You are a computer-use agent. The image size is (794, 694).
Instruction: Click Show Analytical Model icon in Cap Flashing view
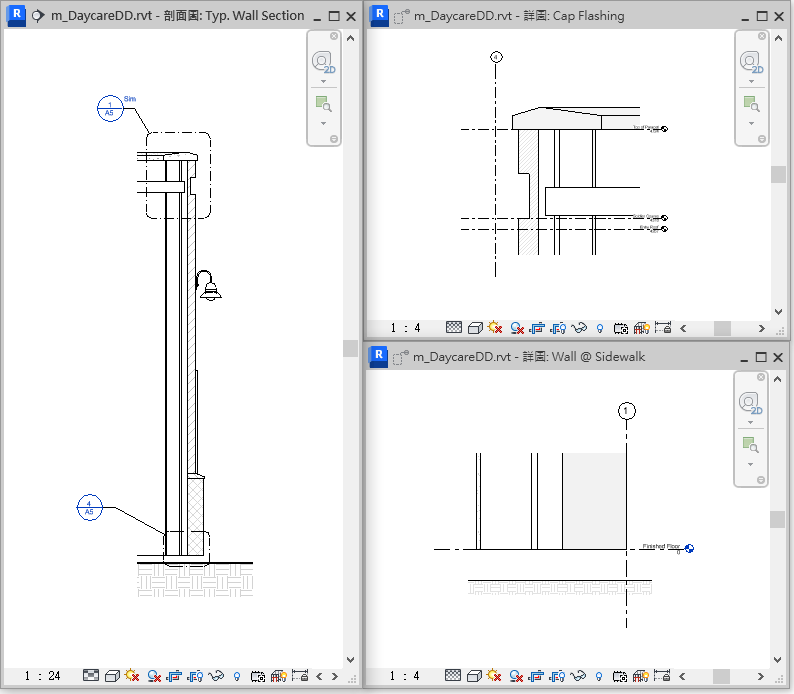[642, 328]
